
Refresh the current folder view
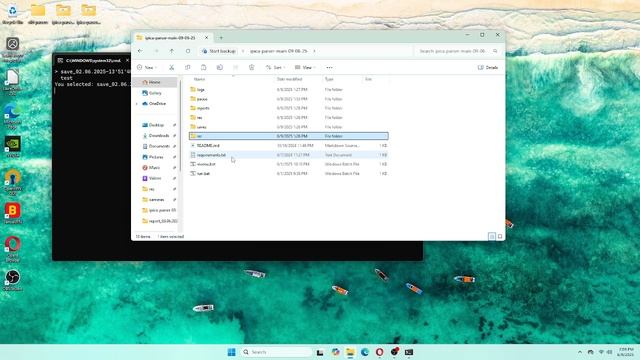[188, 51]
